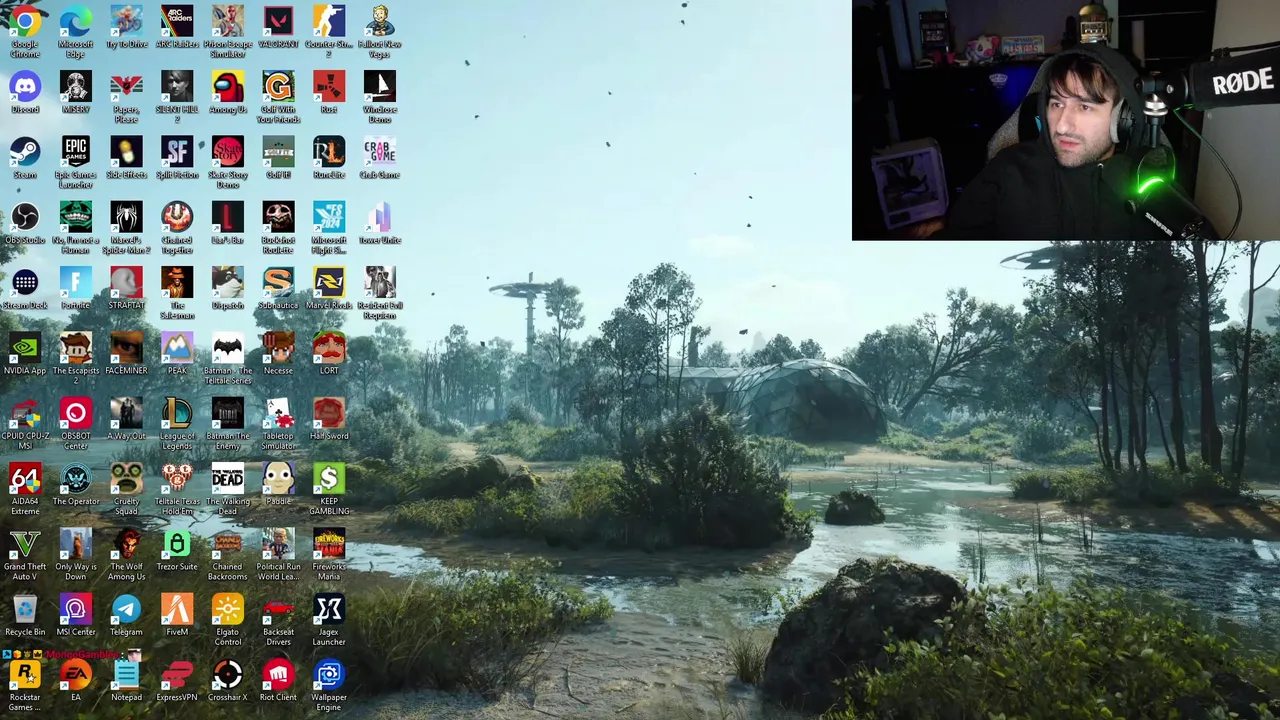The width and height of the screenshot is (1280, 720).
Task: Select the Golf With Your Friends icon
Action: point(278,87)
